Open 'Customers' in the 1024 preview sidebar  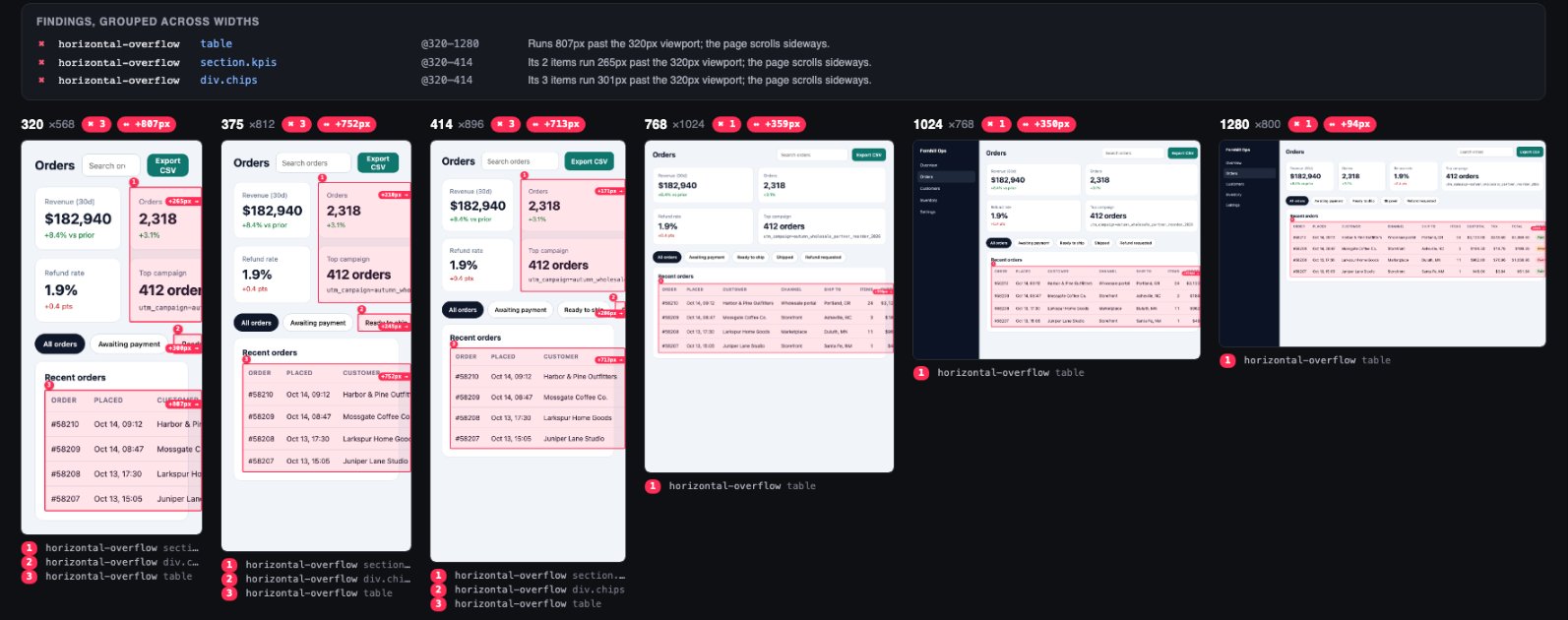tap(930, 188)
